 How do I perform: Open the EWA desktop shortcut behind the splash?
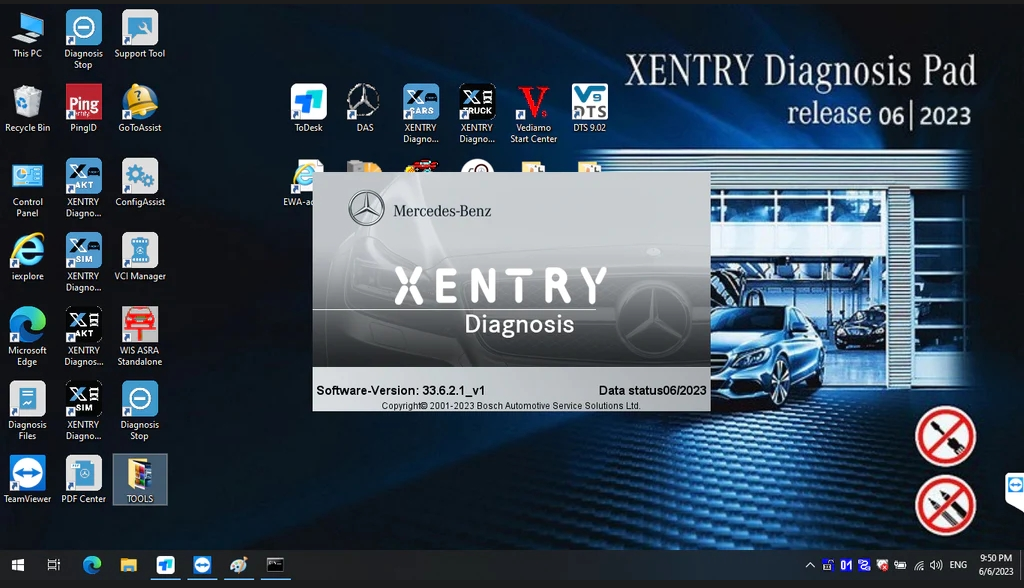[x=299, y=184]
